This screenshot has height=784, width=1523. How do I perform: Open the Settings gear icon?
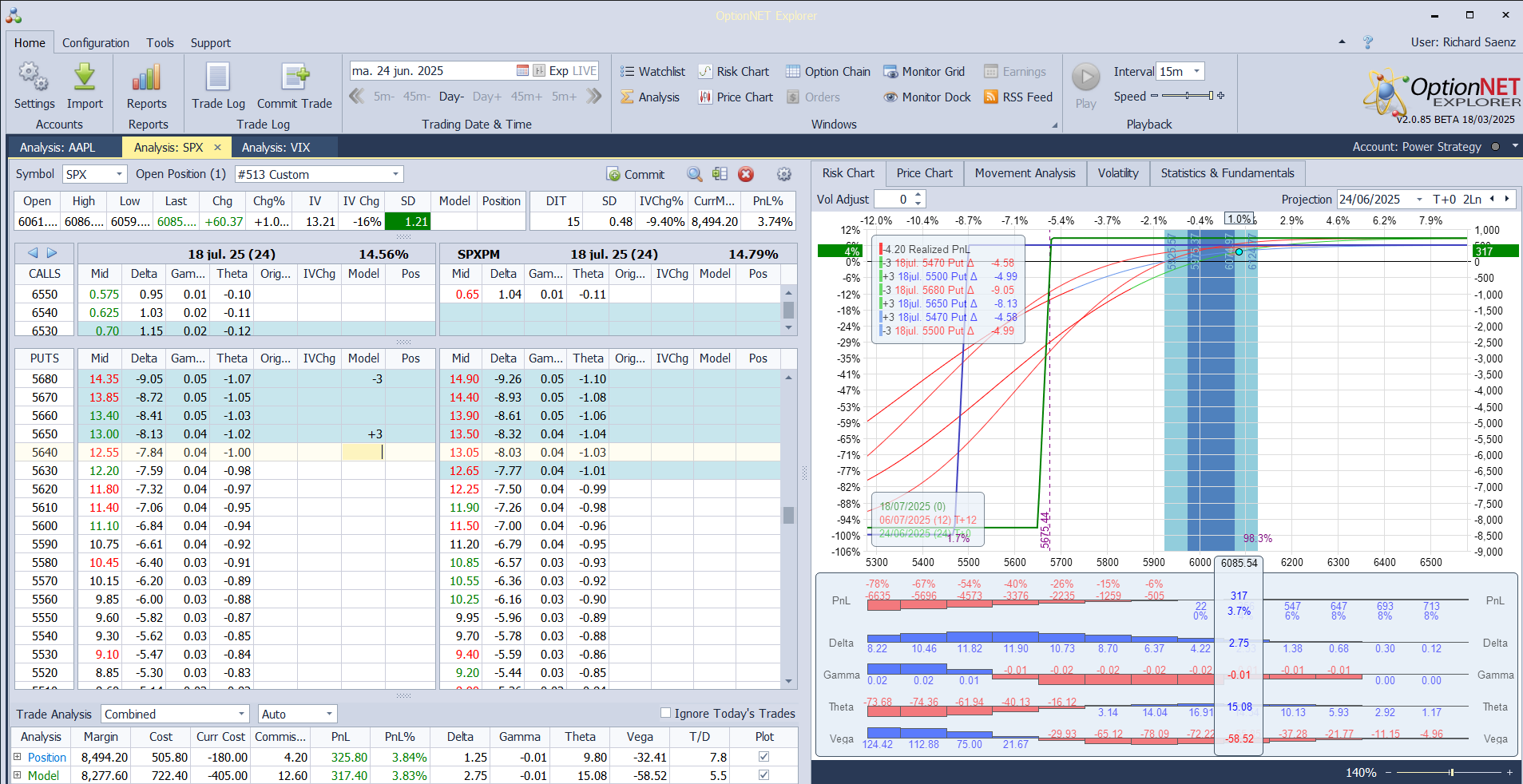[x=34, y=77]
